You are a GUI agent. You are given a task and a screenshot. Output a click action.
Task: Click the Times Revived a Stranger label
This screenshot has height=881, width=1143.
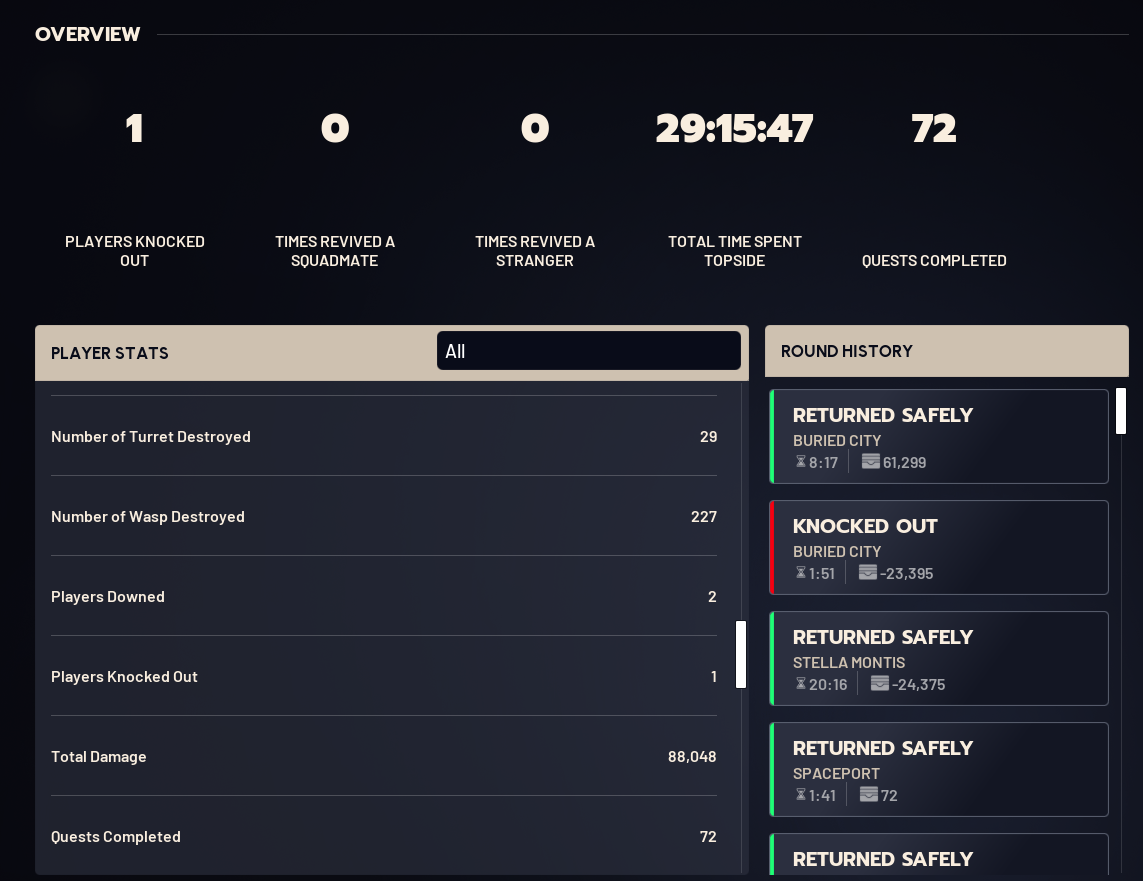(x=534, y=251)
